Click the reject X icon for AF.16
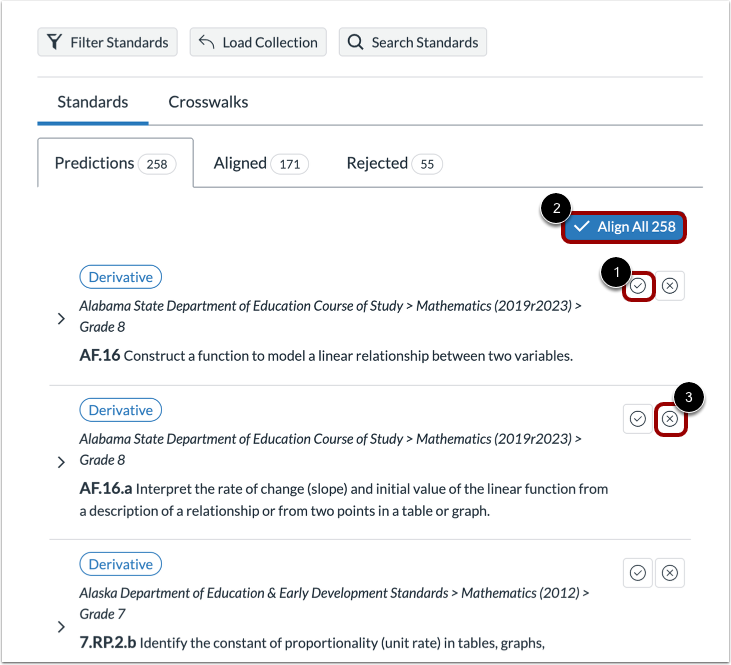 tap(670, 286)
